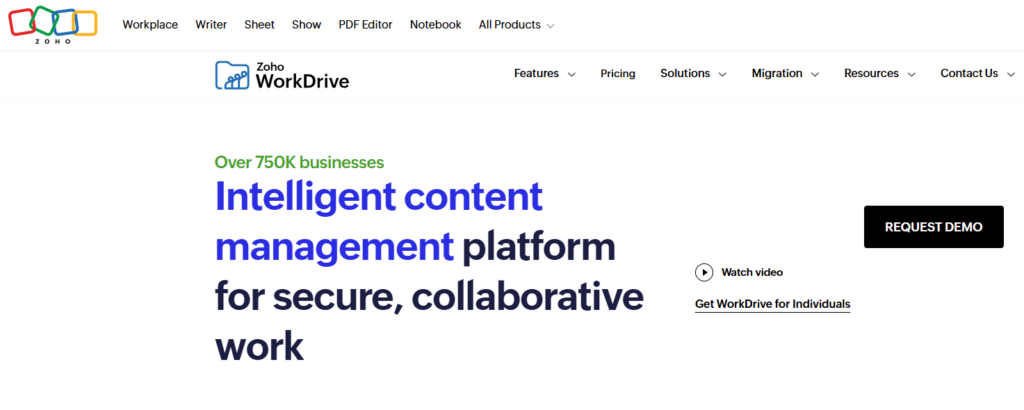Screen dimensions: 1024x410
Task: Click the Watch video link text
Action: [752, 272]
